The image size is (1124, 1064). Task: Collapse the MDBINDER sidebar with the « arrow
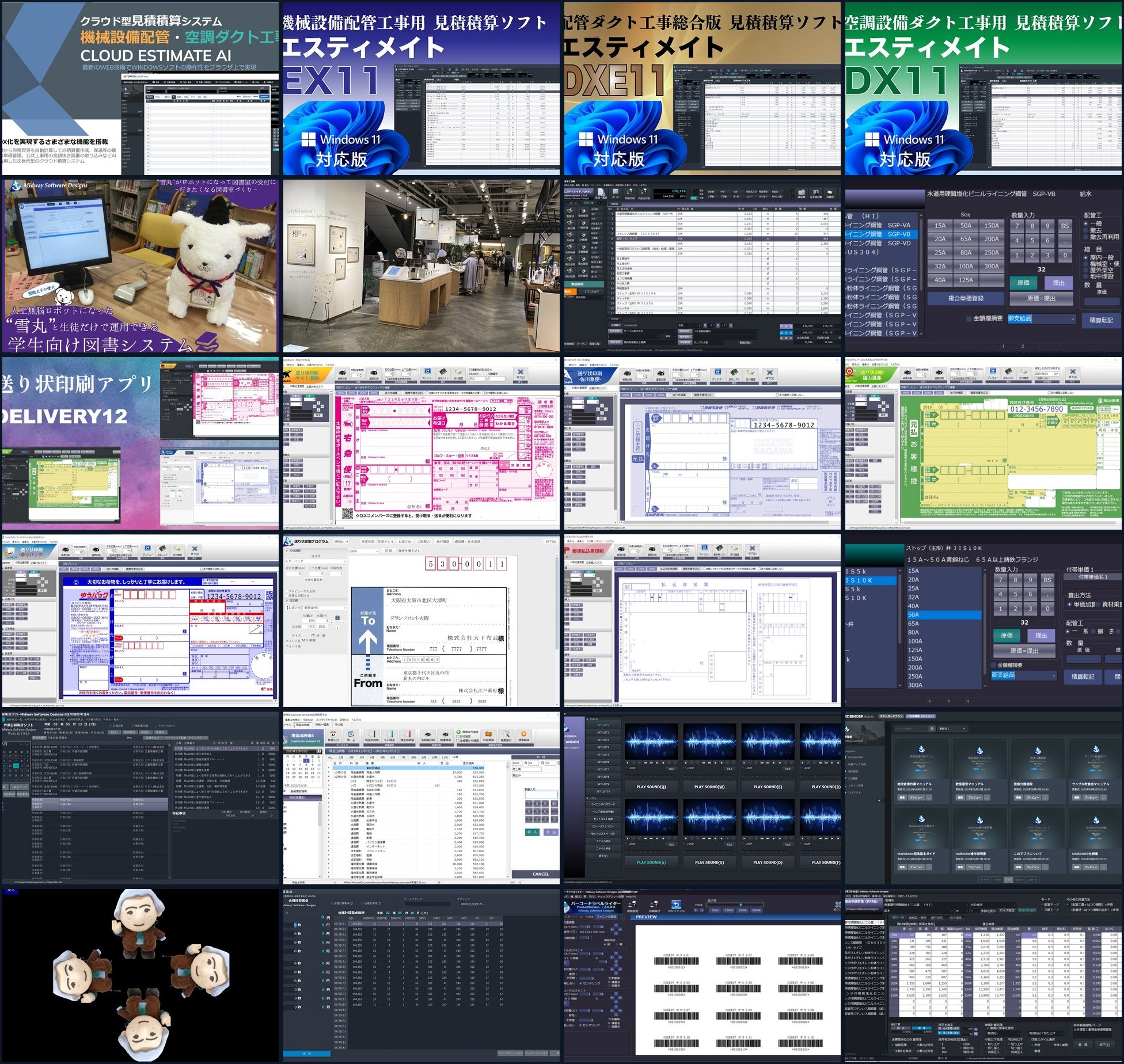pos(879,800)
